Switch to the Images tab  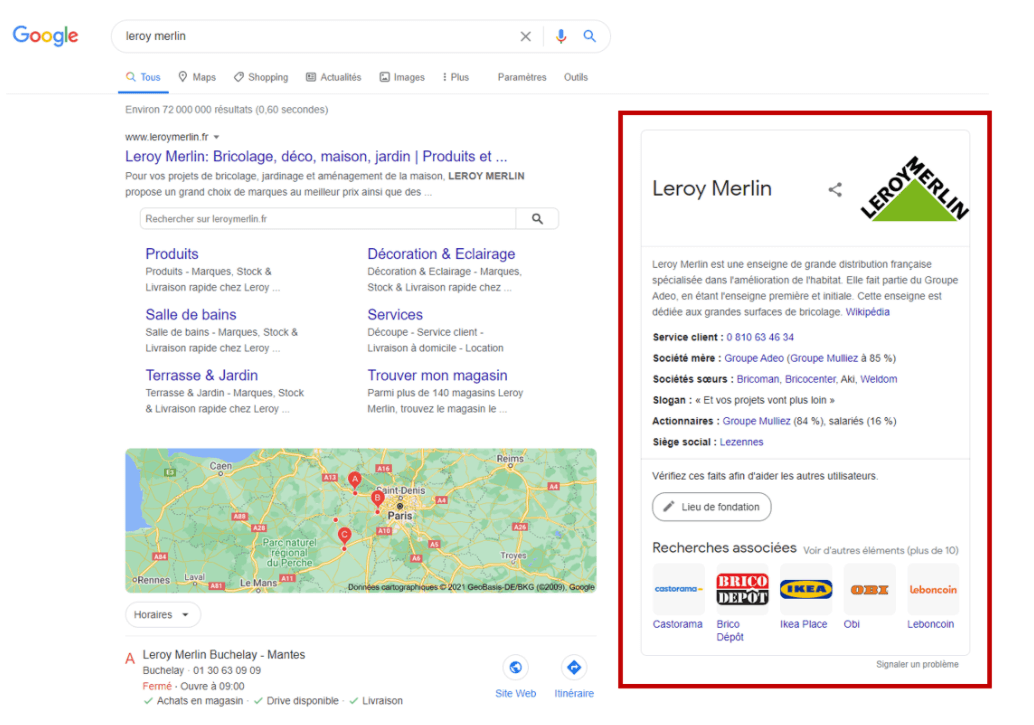tap(402, 77)
